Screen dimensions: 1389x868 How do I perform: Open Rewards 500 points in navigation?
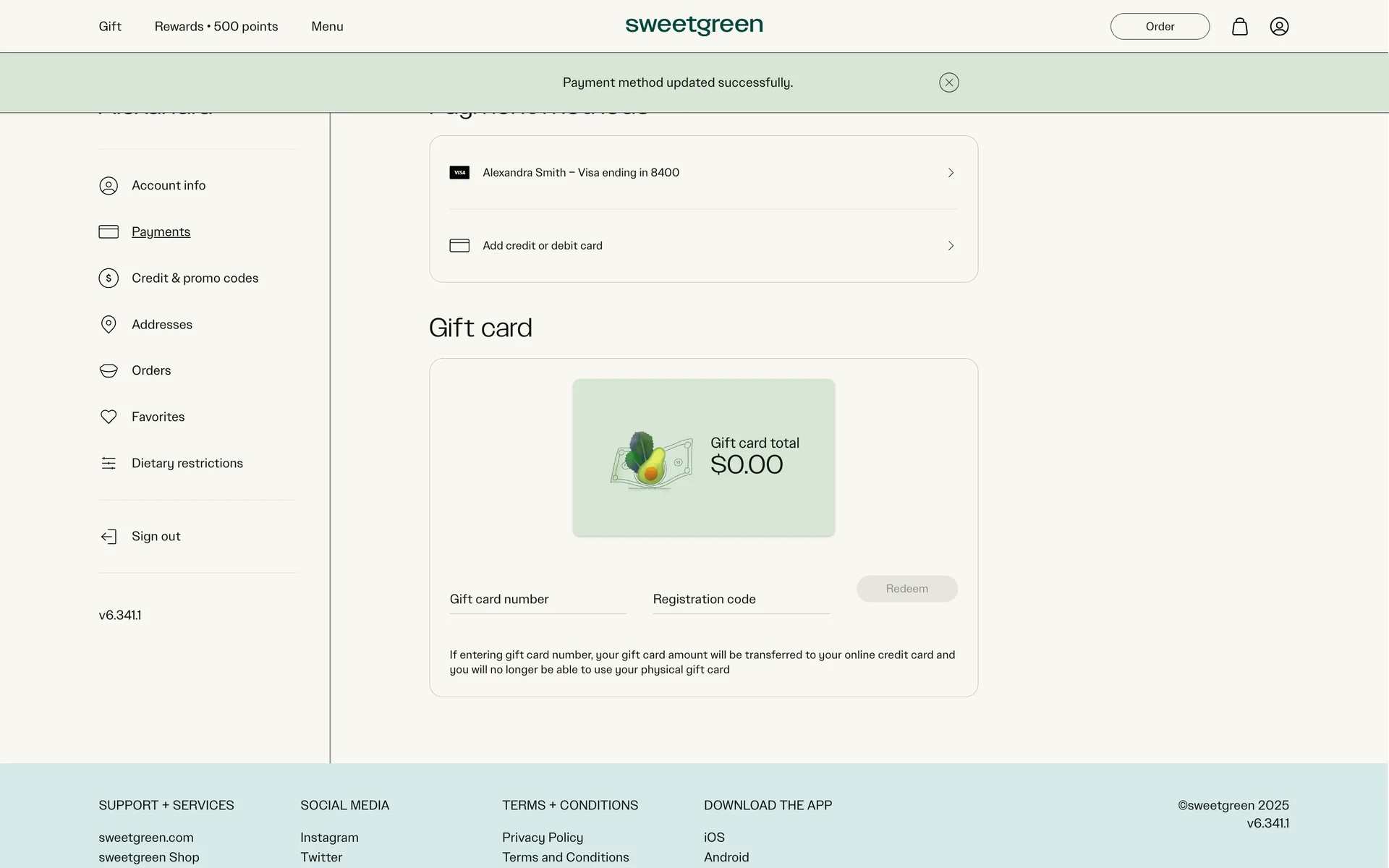coord(216,27)
